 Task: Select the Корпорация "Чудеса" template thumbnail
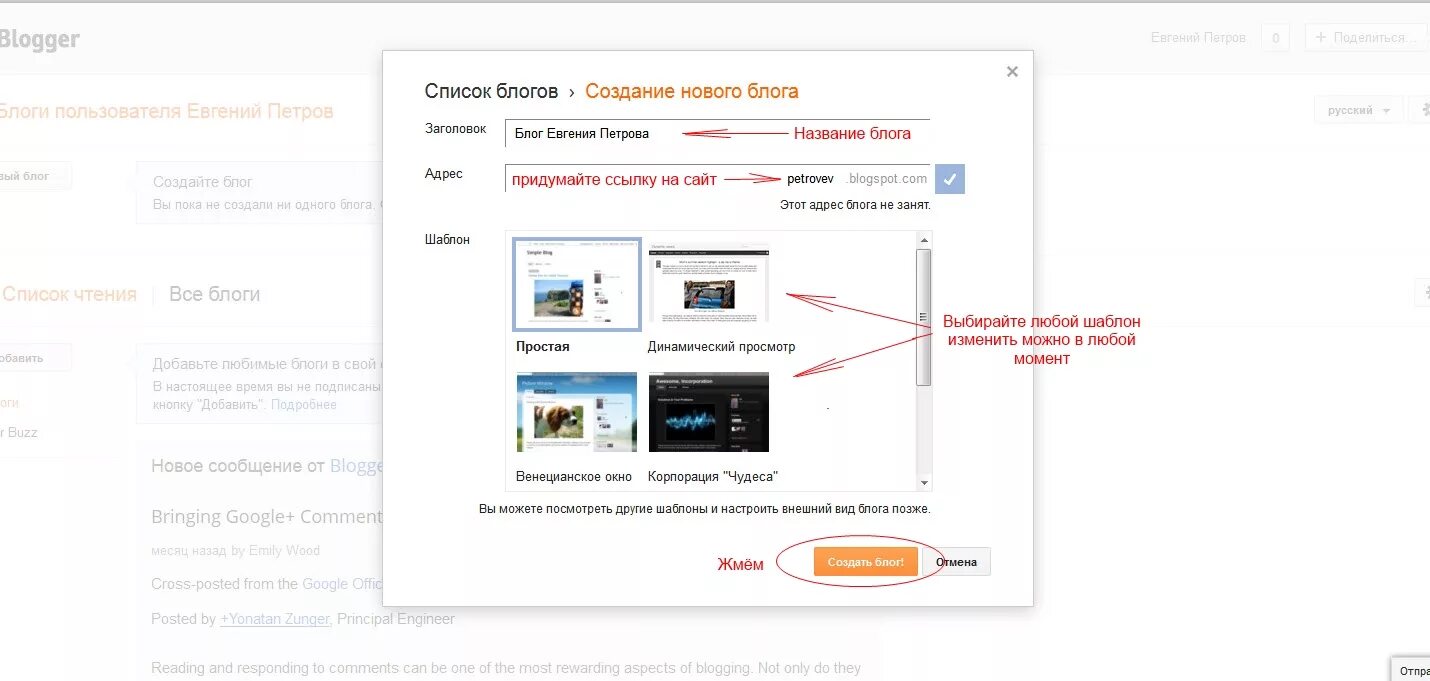[x=709, y=412]
